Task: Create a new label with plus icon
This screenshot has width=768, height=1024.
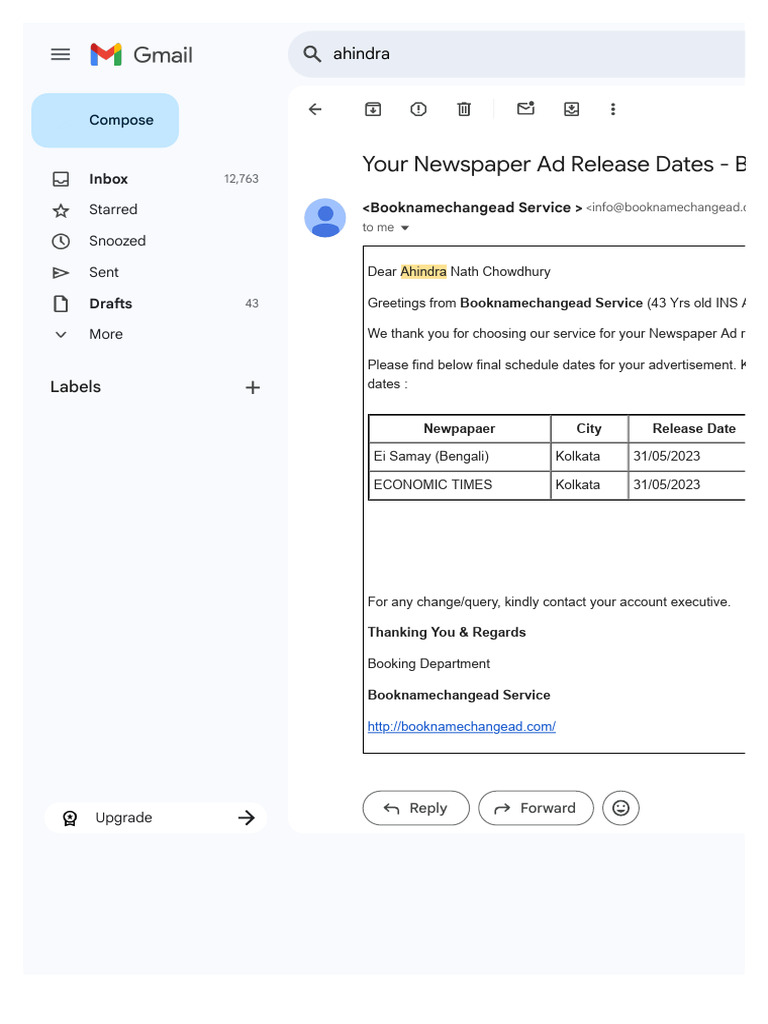Action: pos(253,387)
